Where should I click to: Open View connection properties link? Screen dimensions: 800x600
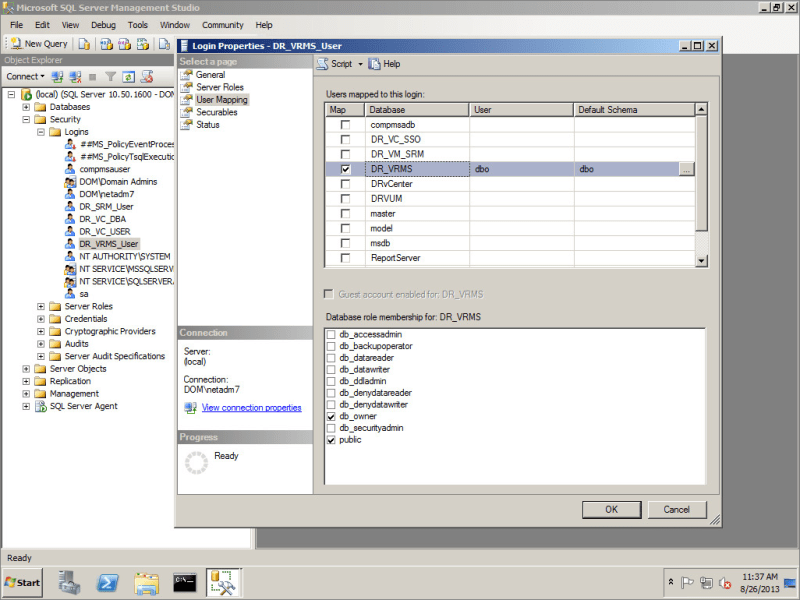(x=251, y=408)
